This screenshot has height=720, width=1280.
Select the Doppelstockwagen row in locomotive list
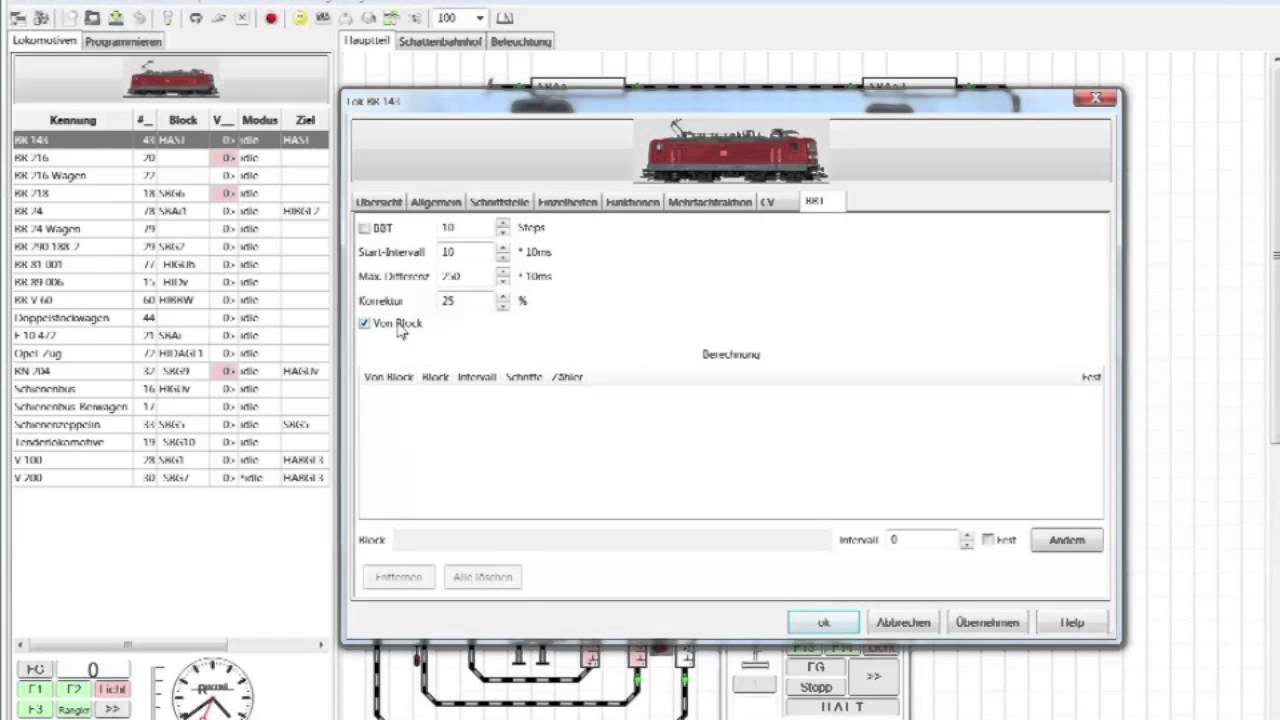[x=170, y=318]
